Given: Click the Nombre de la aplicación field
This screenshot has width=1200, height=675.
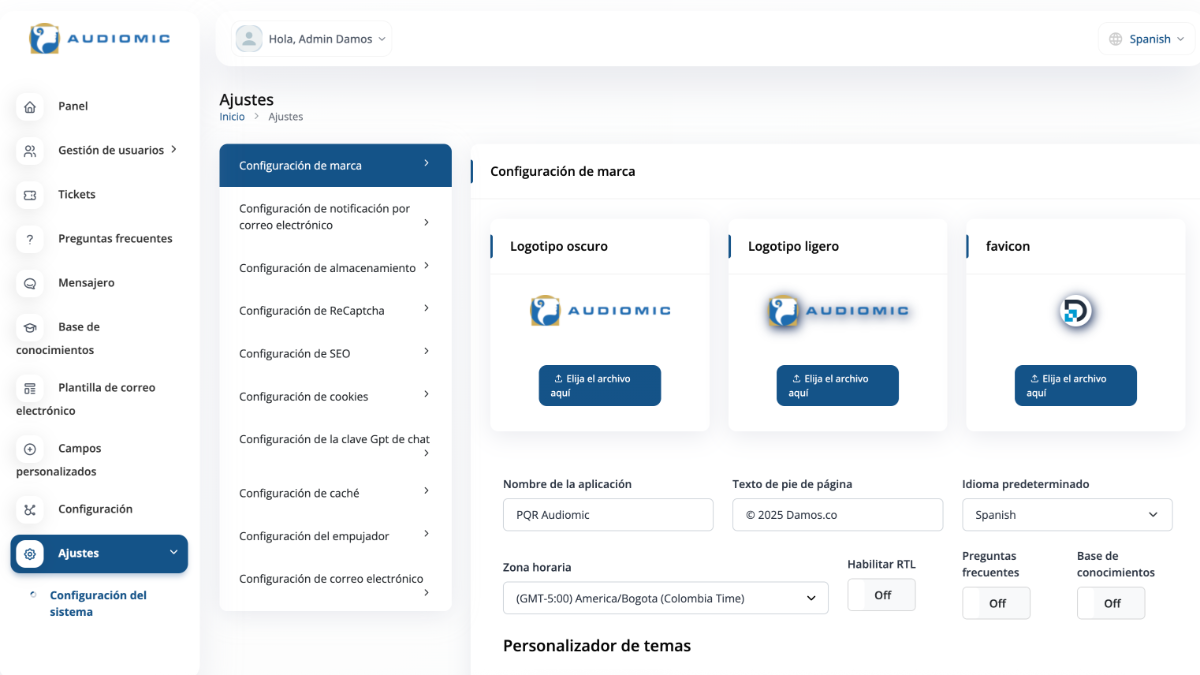Looking at the screenshot, I should tap(608, 515).
